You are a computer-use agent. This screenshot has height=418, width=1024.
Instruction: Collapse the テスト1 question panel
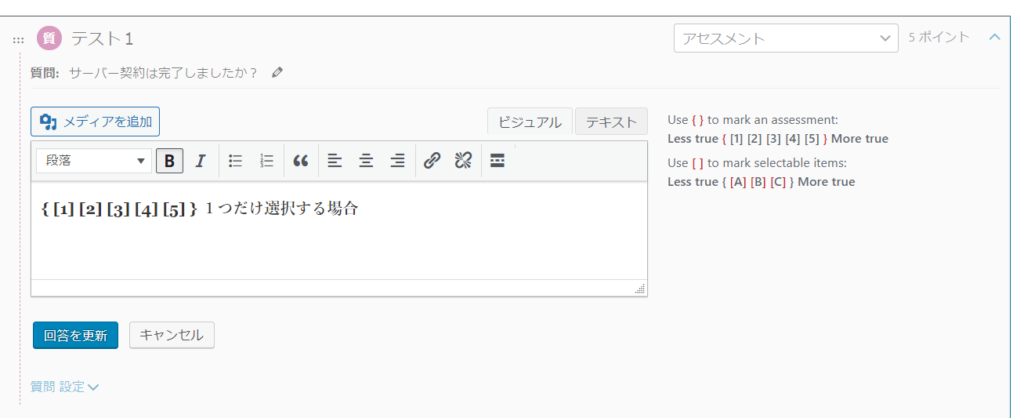coord(994,38)
